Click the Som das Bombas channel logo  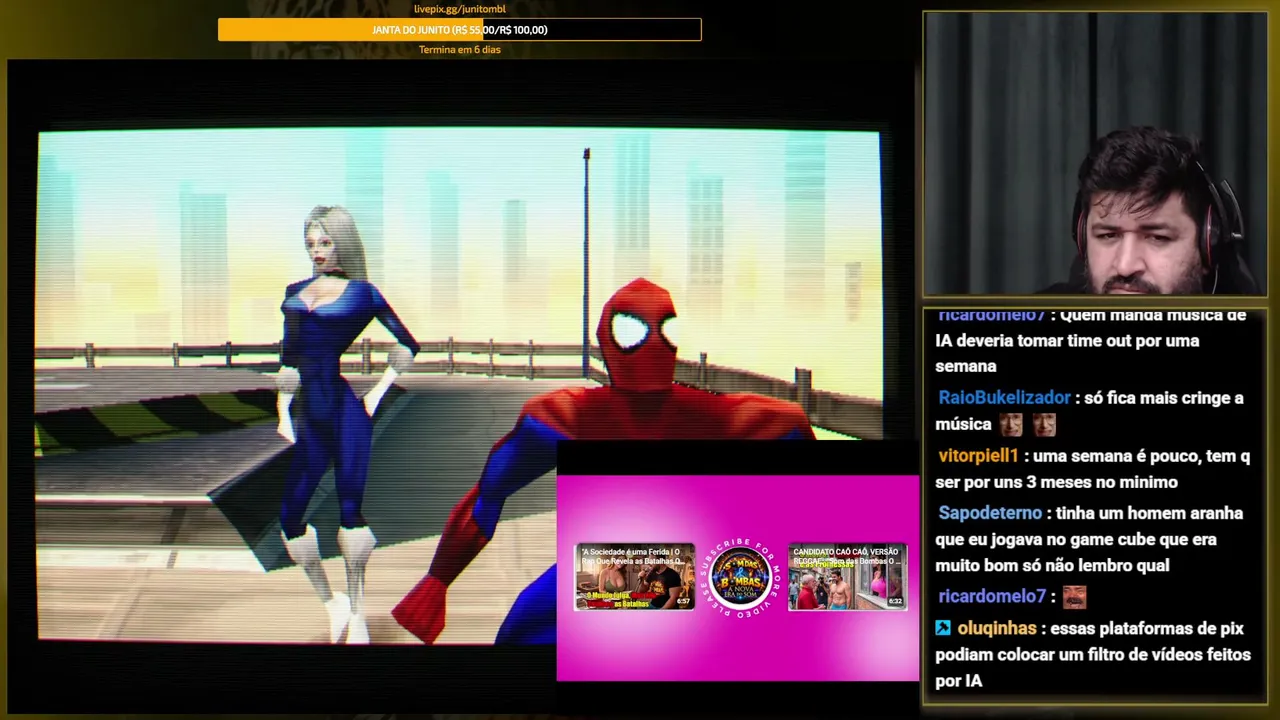[741, 577]
